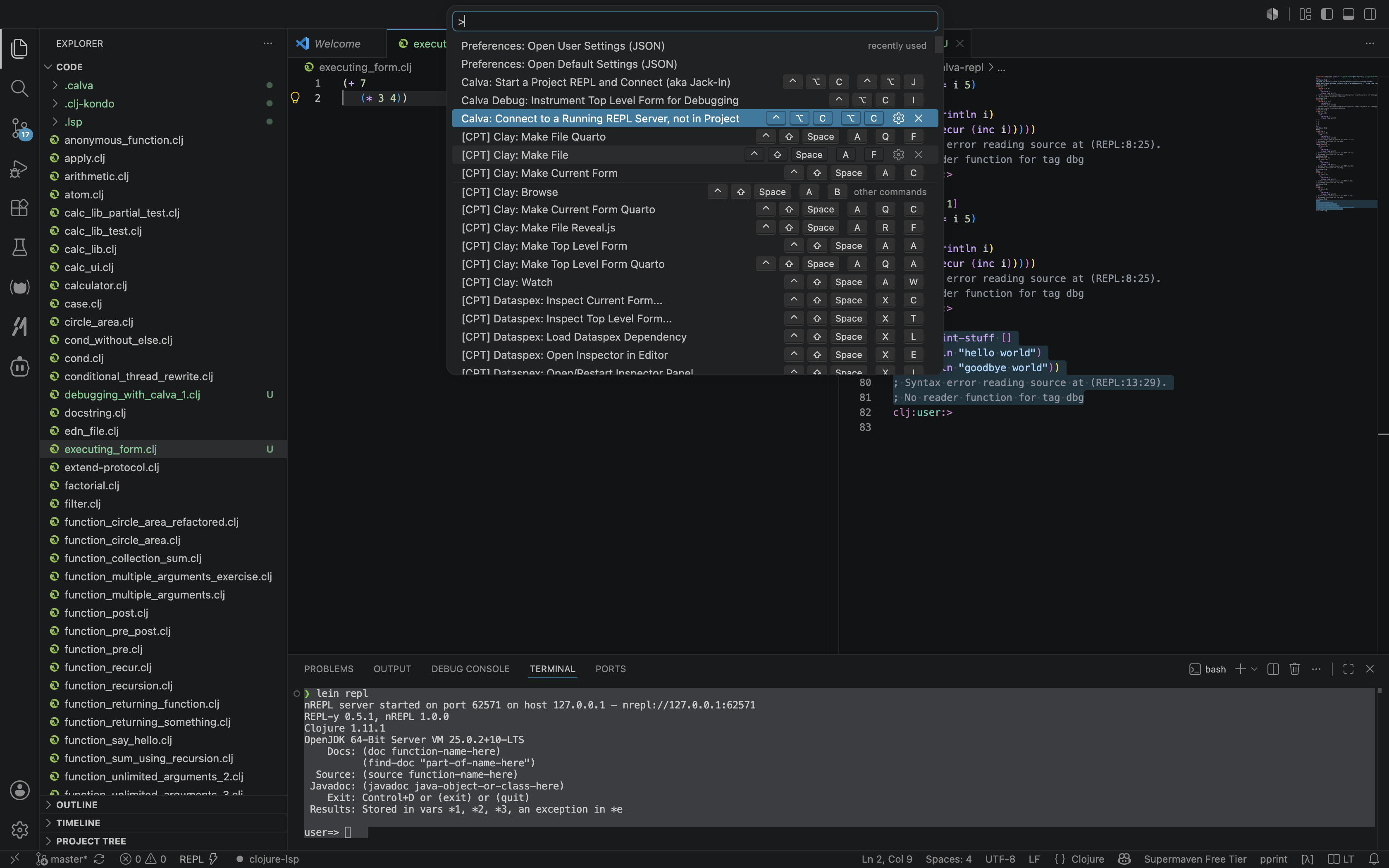Add a new terminal with plus icon
This screenshot has height=868, width=1389.
[1240, 669]
